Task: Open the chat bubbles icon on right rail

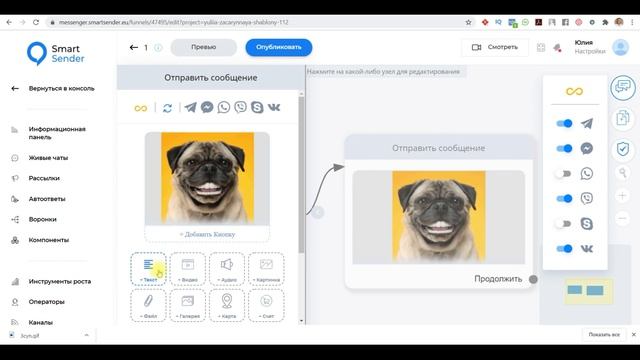Action: pos(623,87)
